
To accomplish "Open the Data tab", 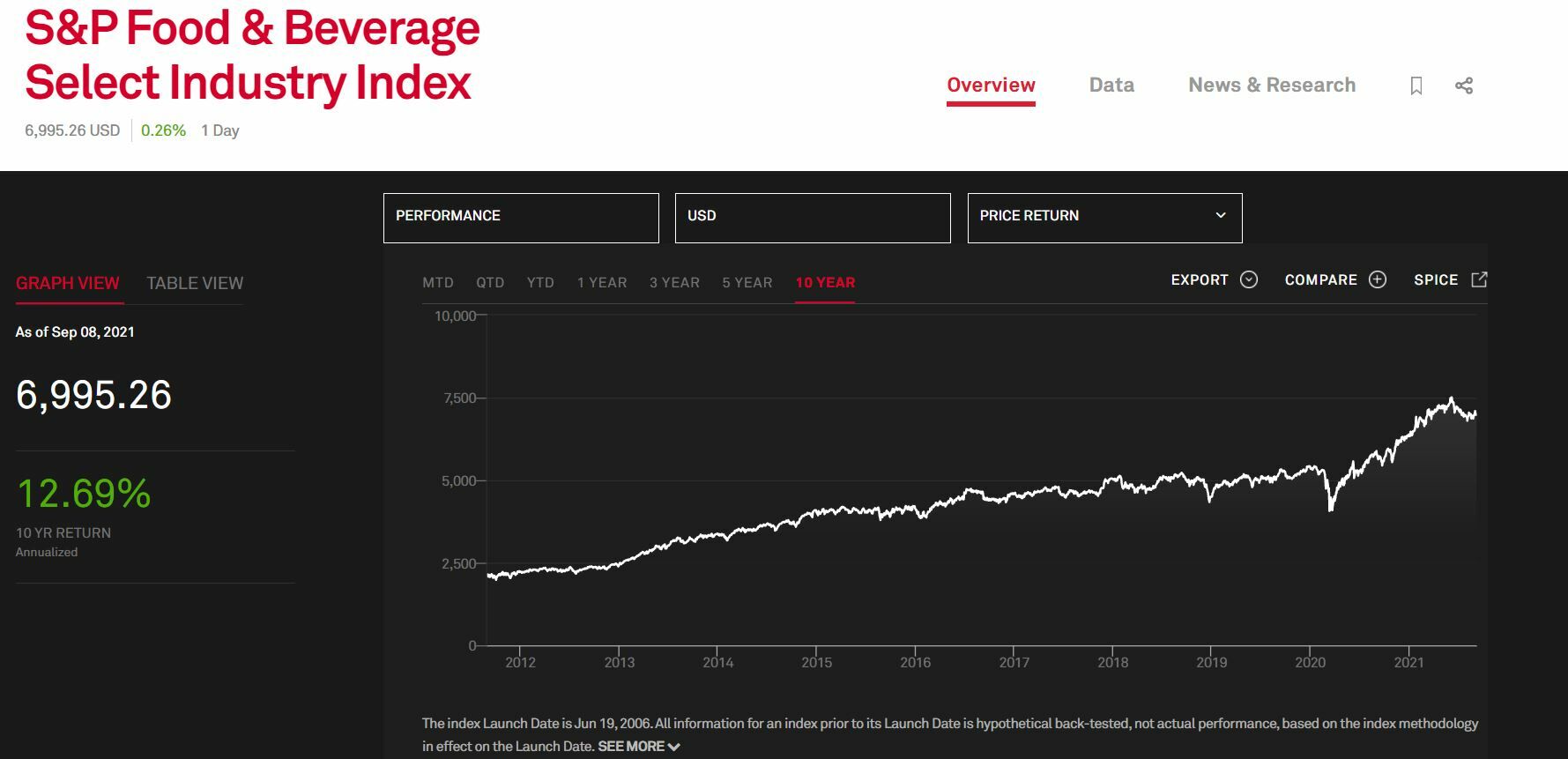I will 1111,86.
